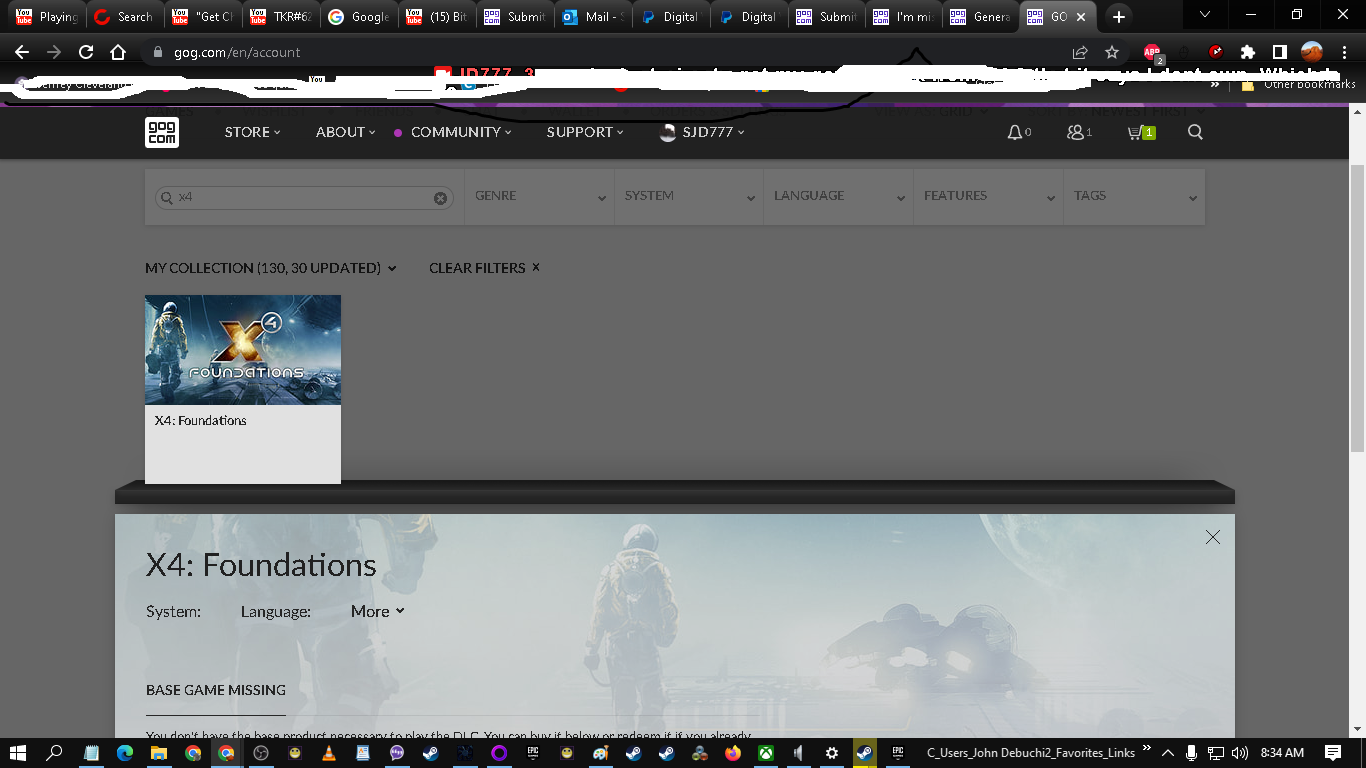1366x768 pixels.
Task: Select the X4: Foundations game thumbnail
Action: [243, 350]
